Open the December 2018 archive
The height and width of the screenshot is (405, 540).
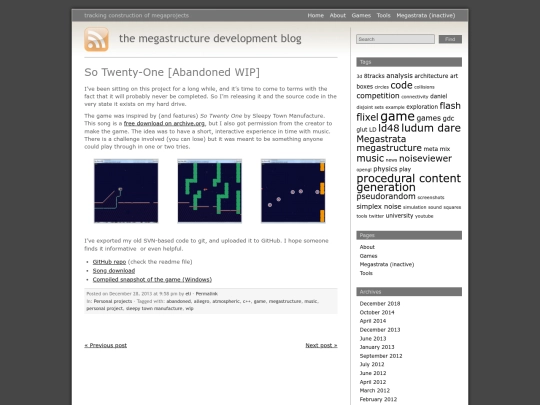point(380,304)
